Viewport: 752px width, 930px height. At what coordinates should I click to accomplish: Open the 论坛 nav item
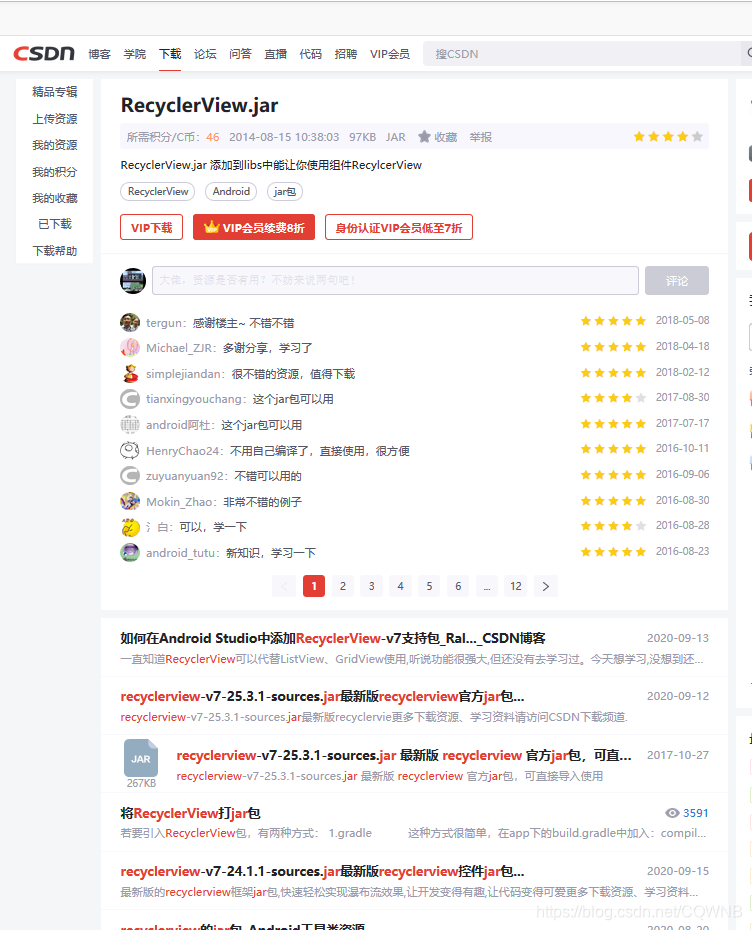(205, 54)
